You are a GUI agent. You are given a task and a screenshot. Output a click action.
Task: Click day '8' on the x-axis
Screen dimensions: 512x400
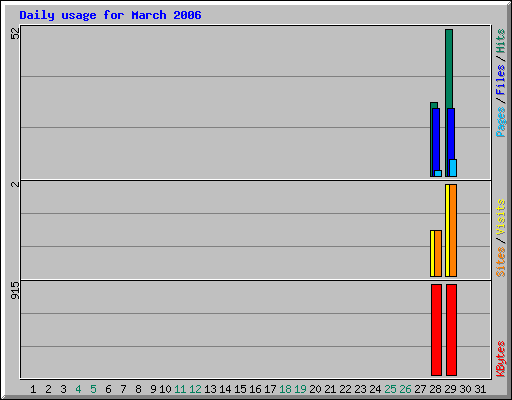[138, 389]
